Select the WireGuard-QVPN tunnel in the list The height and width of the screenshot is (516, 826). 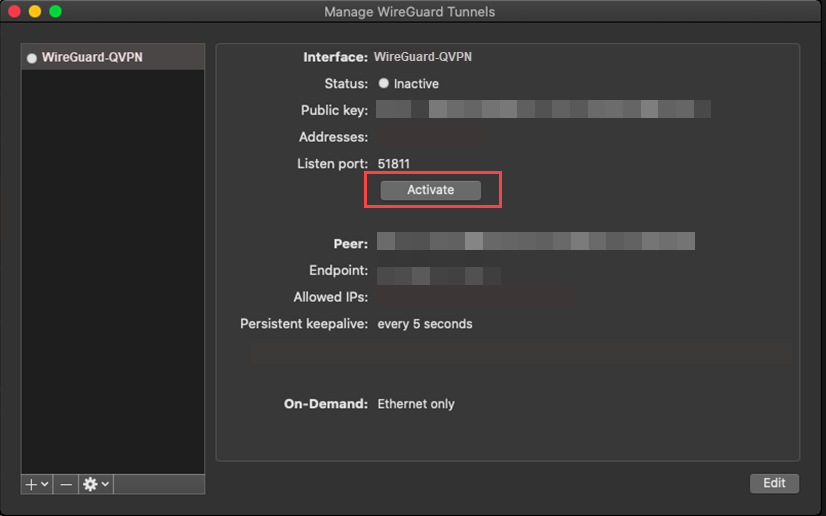pyautogui.click(x=113, y=57)
